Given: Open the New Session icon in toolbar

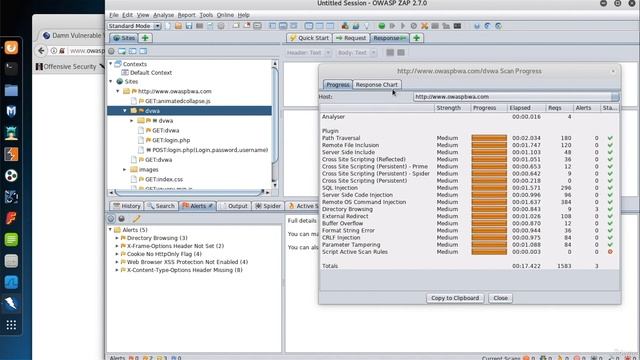Looking at the screenshot, I should 168,26.
